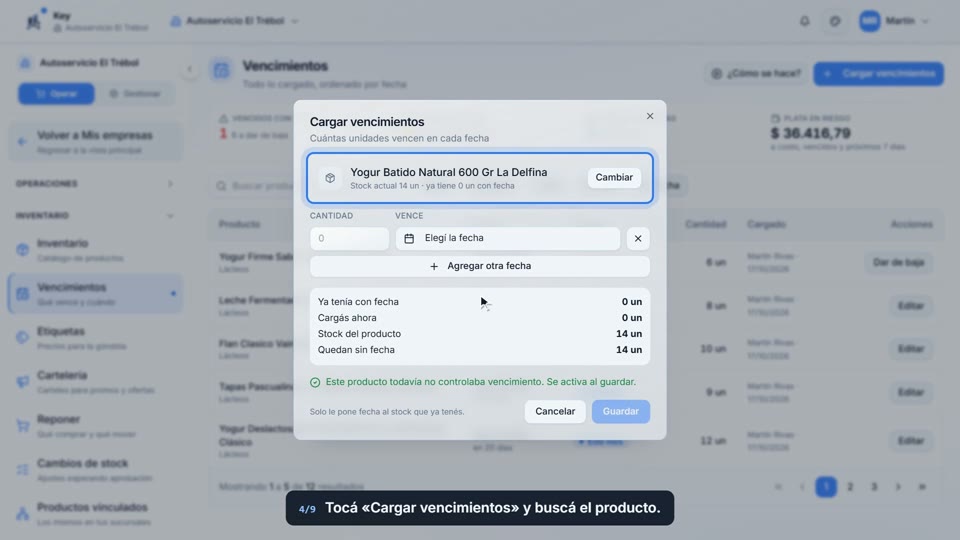Click Cambiar to change the product
This screenshot has height=540, width=960.
pos(614,178)
